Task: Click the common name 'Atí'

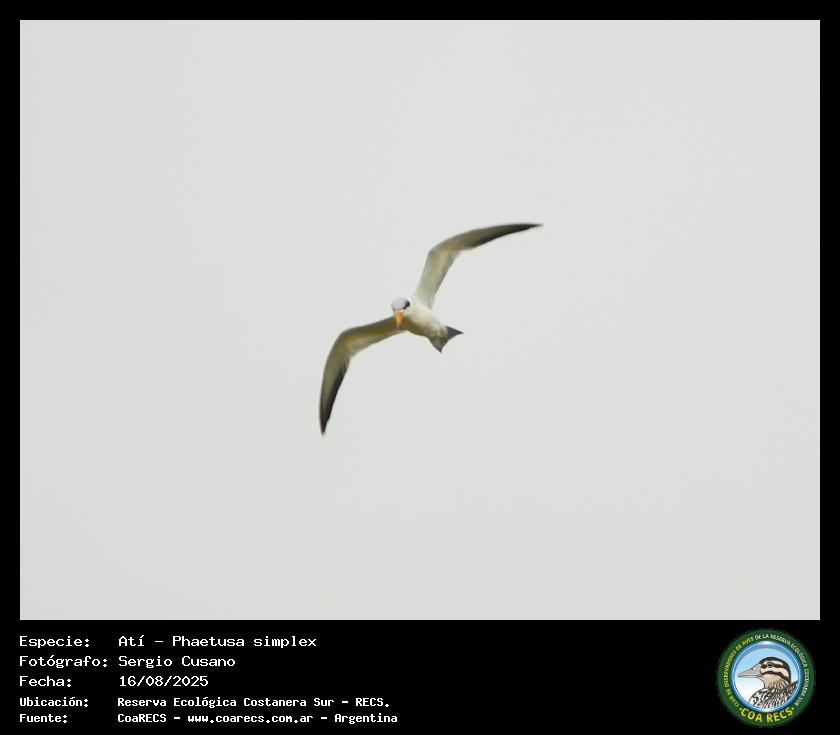Action: click(132, 641)
